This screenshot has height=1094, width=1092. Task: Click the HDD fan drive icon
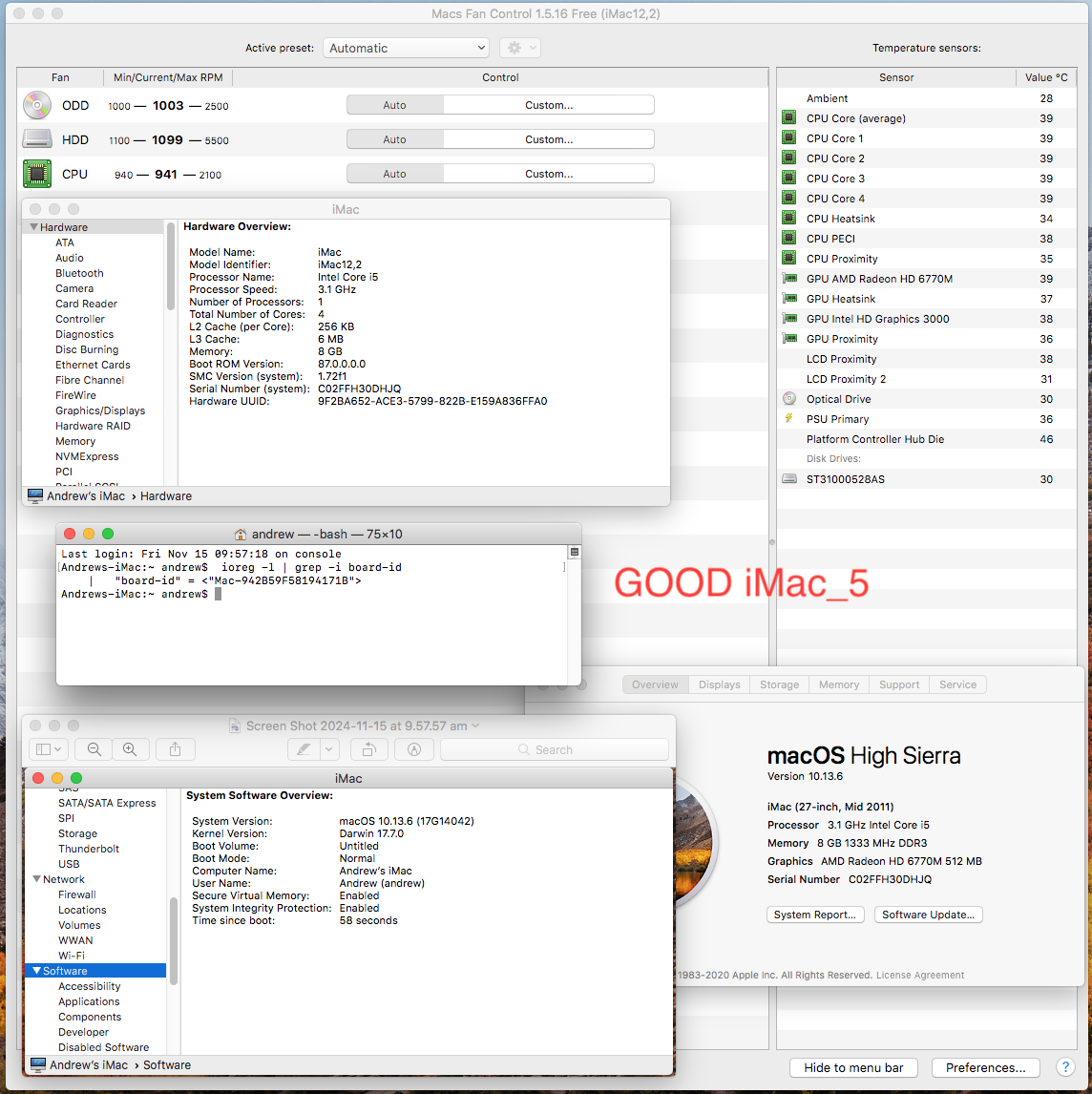coord(37,138)
